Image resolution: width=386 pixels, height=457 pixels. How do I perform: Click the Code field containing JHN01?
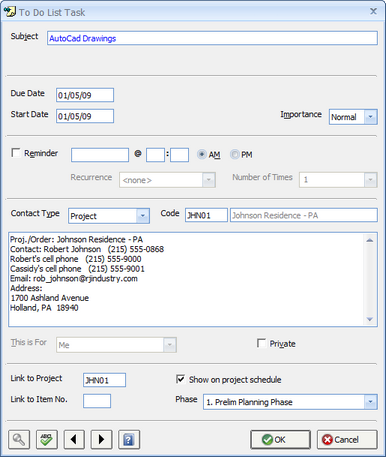(x=206, y=215)
